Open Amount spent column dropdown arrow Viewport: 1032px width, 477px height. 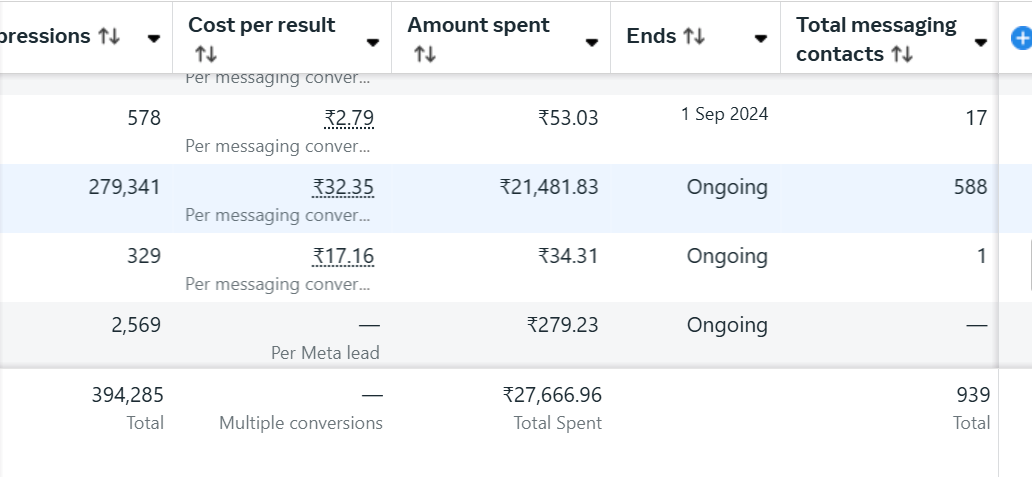(592, 42)
